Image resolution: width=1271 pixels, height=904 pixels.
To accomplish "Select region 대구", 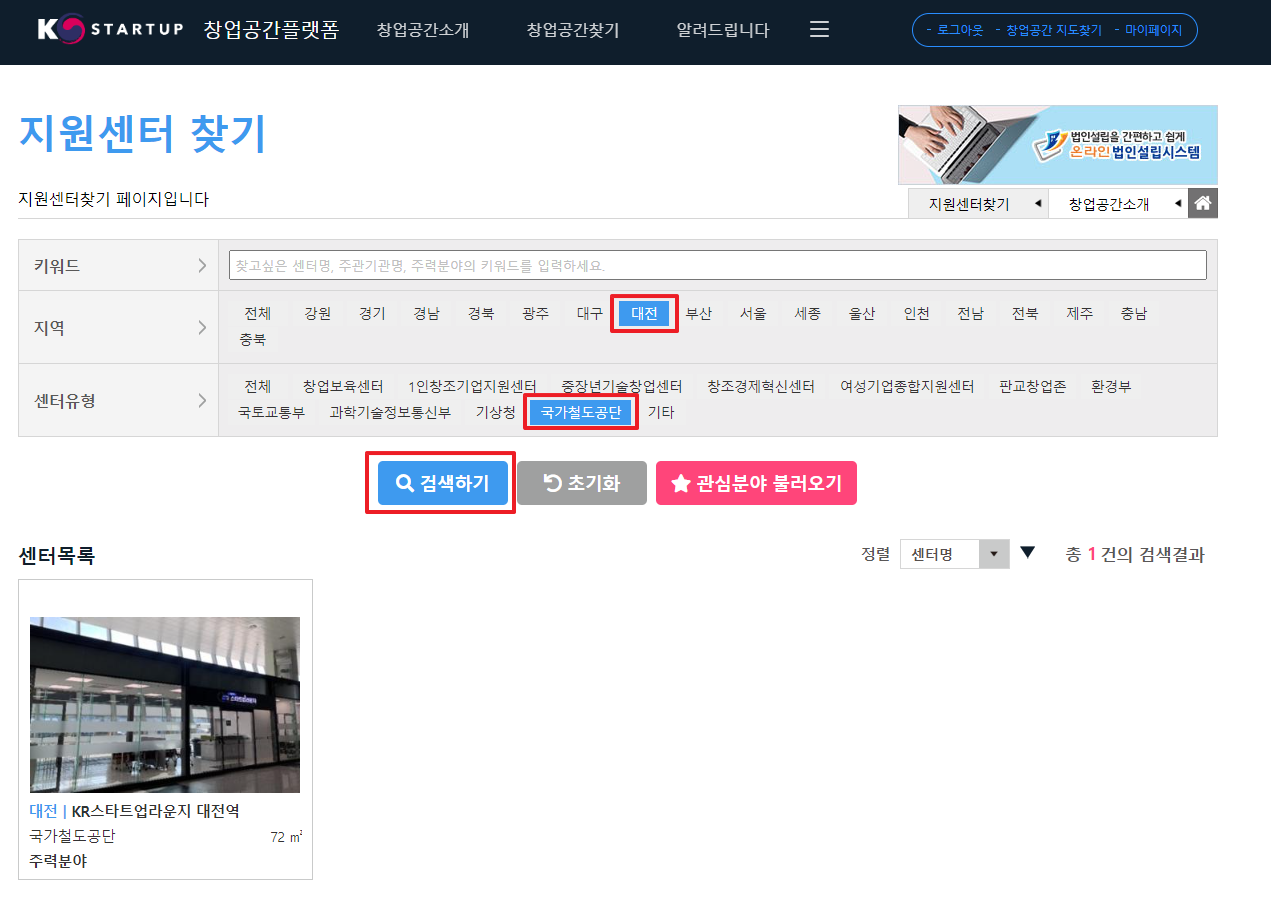I will tap(590, 313).
